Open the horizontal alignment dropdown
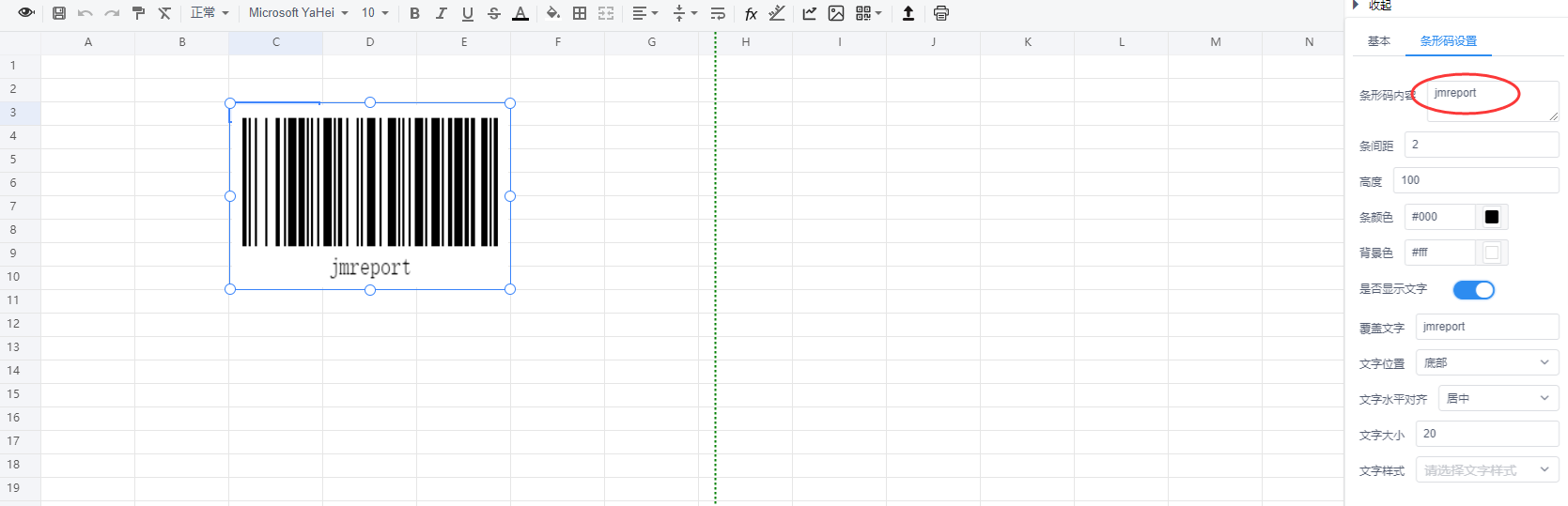The height and width of the screenshot is (506, 1568). click(644, 13)
